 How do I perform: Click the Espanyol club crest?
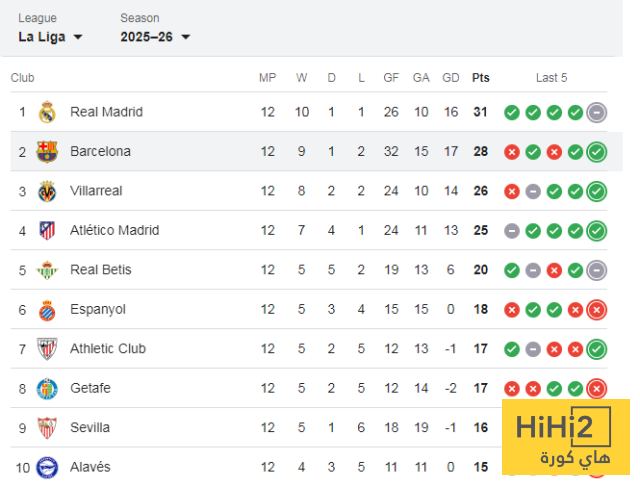[x=47, y=310]
